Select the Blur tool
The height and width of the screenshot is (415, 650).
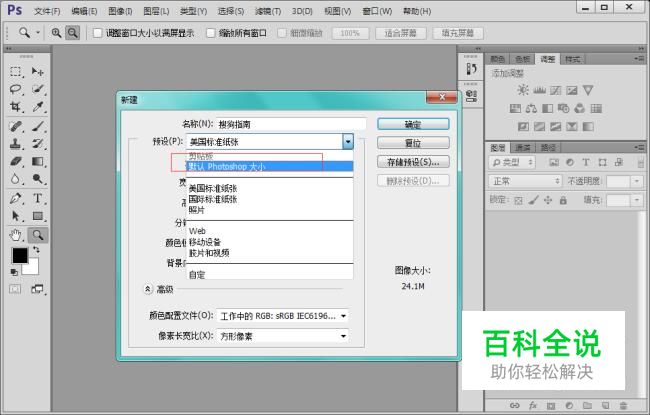coord(15,179)
